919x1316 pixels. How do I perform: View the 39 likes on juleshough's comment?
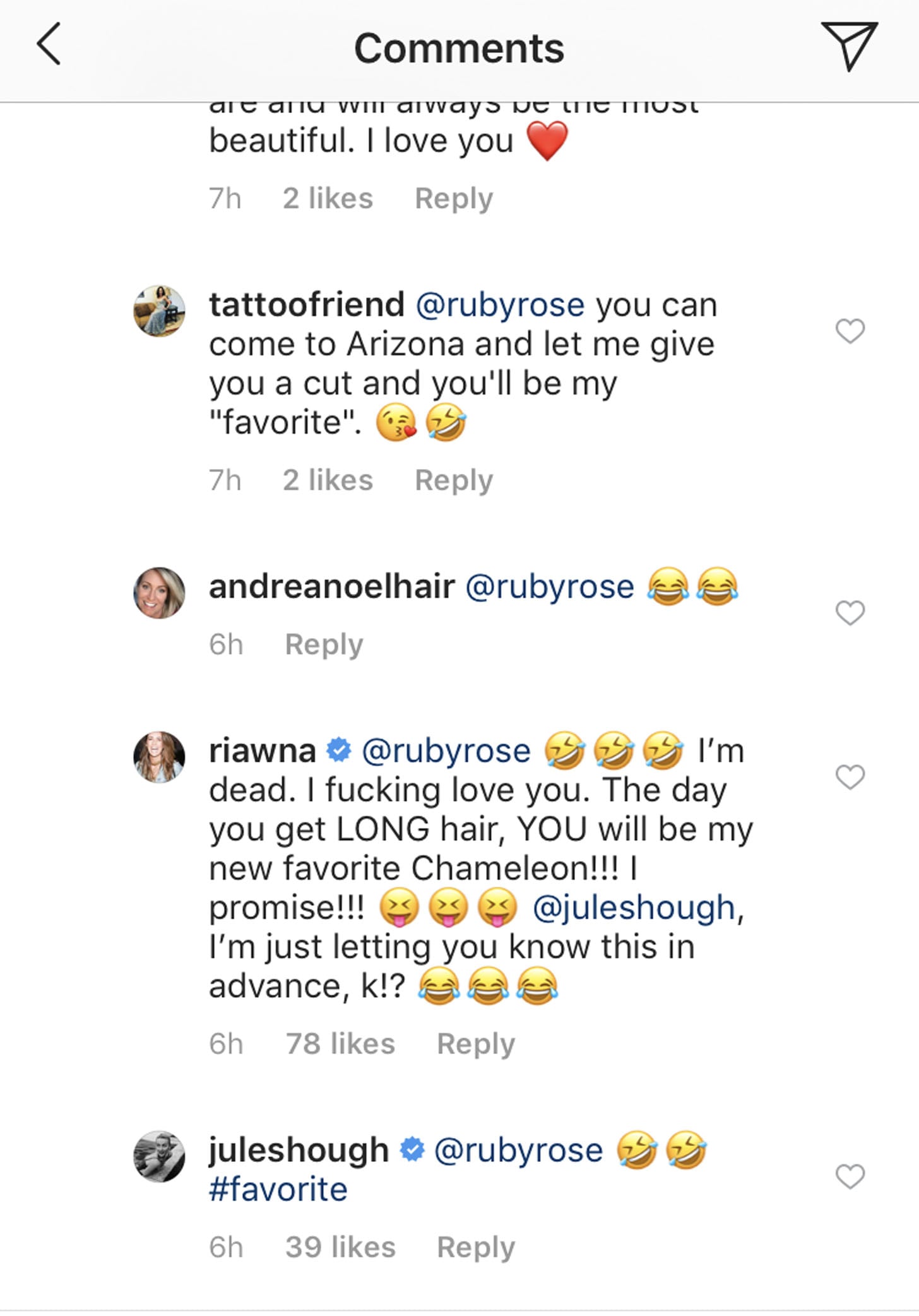(x=340, y=1247)
